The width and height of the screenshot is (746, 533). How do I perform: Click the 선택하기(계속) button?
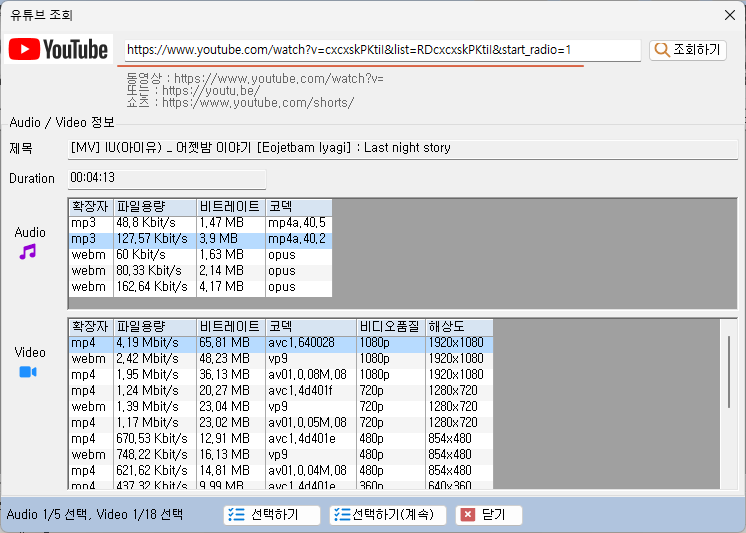coord(388,515)
